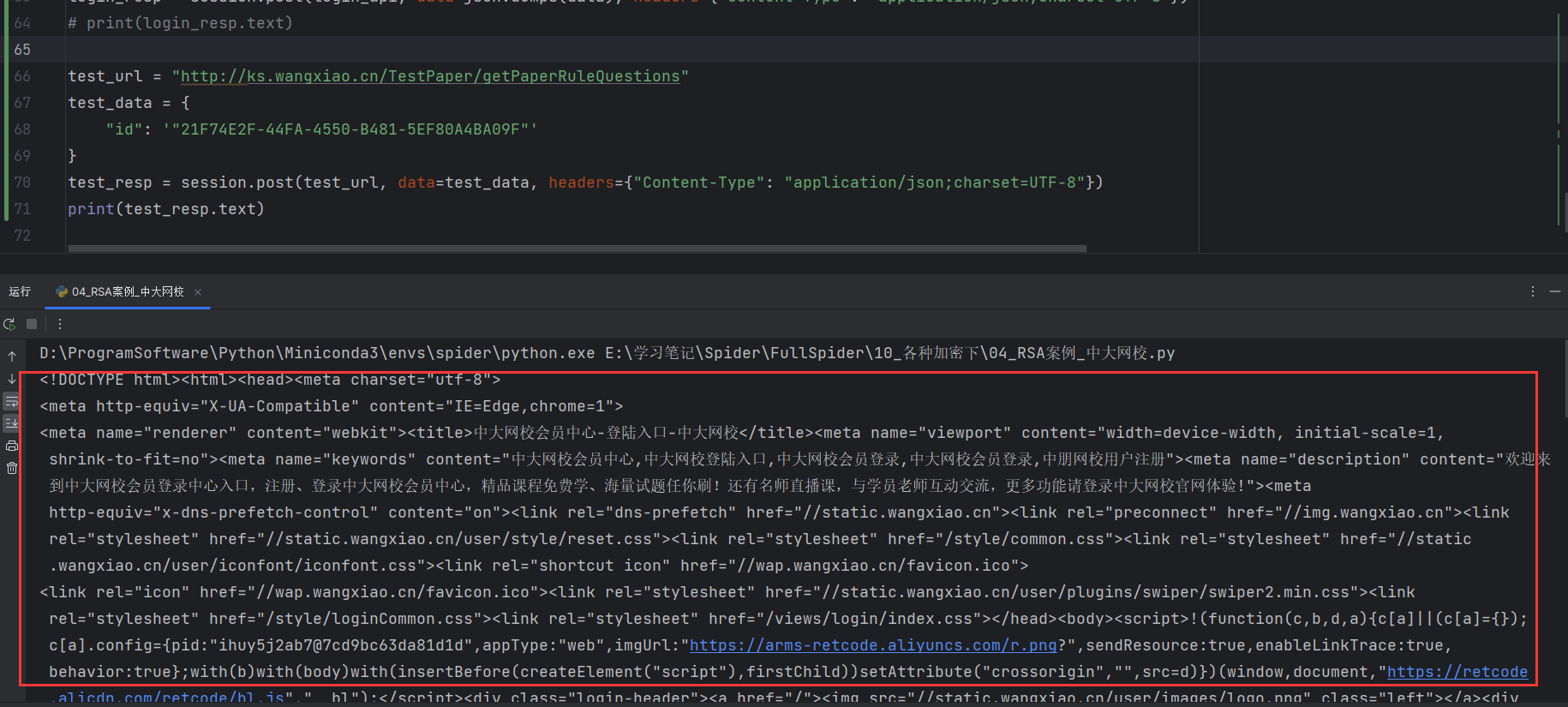Click the test_data variable on line 67
1568x707 pixels.
pyautogui.click(x=110, y=103)
